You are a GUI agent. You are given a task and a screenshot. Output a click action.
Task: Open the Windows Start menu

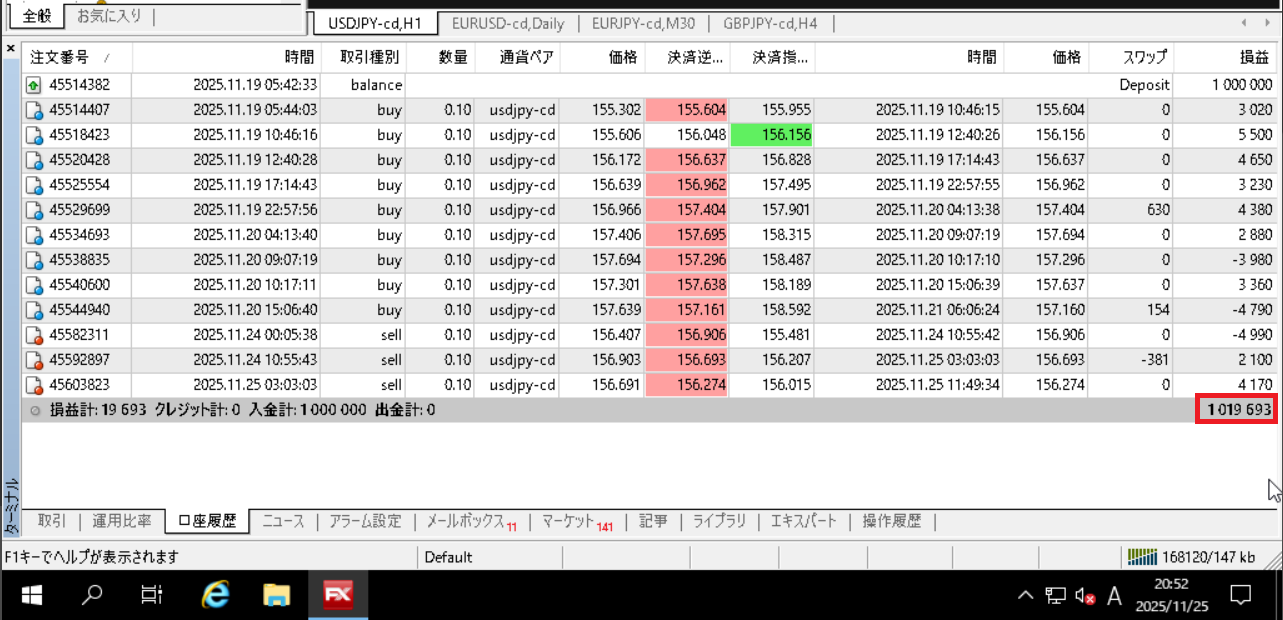click(x=31, y=596)
